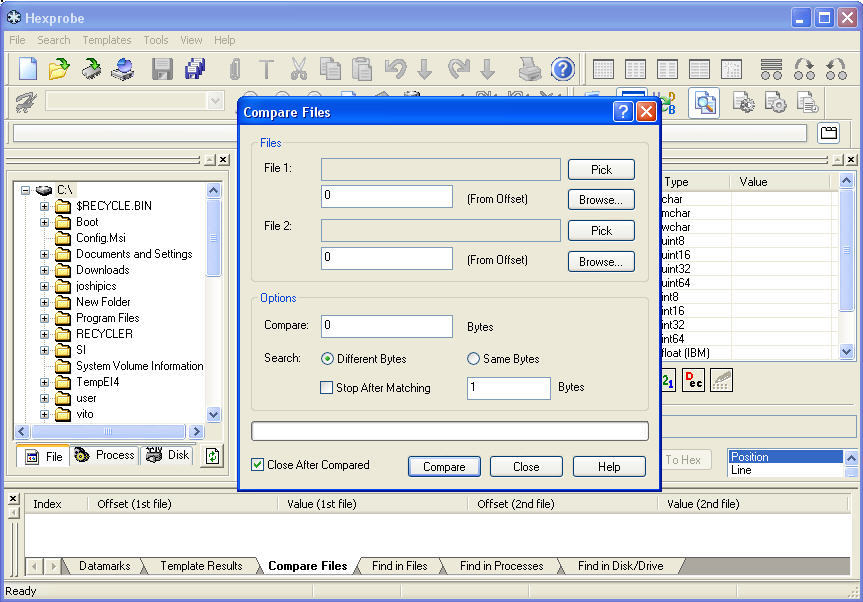Click the folder tree vertical scrollbar down arrow
Viewport: 863px width, 602px height.
214,414
